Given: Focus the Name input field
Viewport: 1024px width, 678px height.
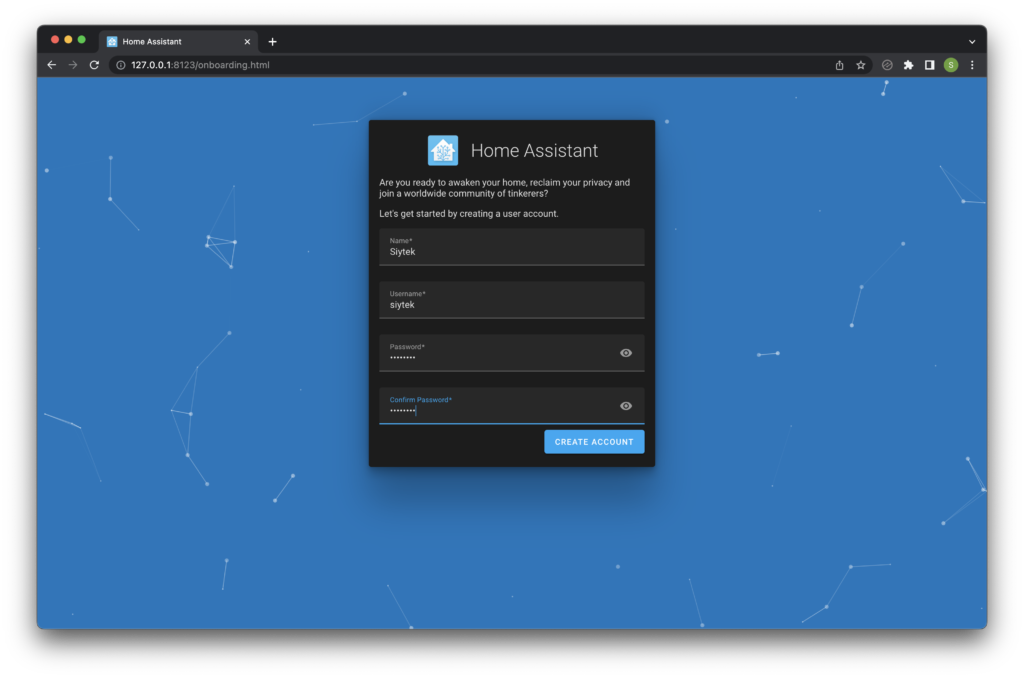Looking at the screenshot, I should point(511,247).
